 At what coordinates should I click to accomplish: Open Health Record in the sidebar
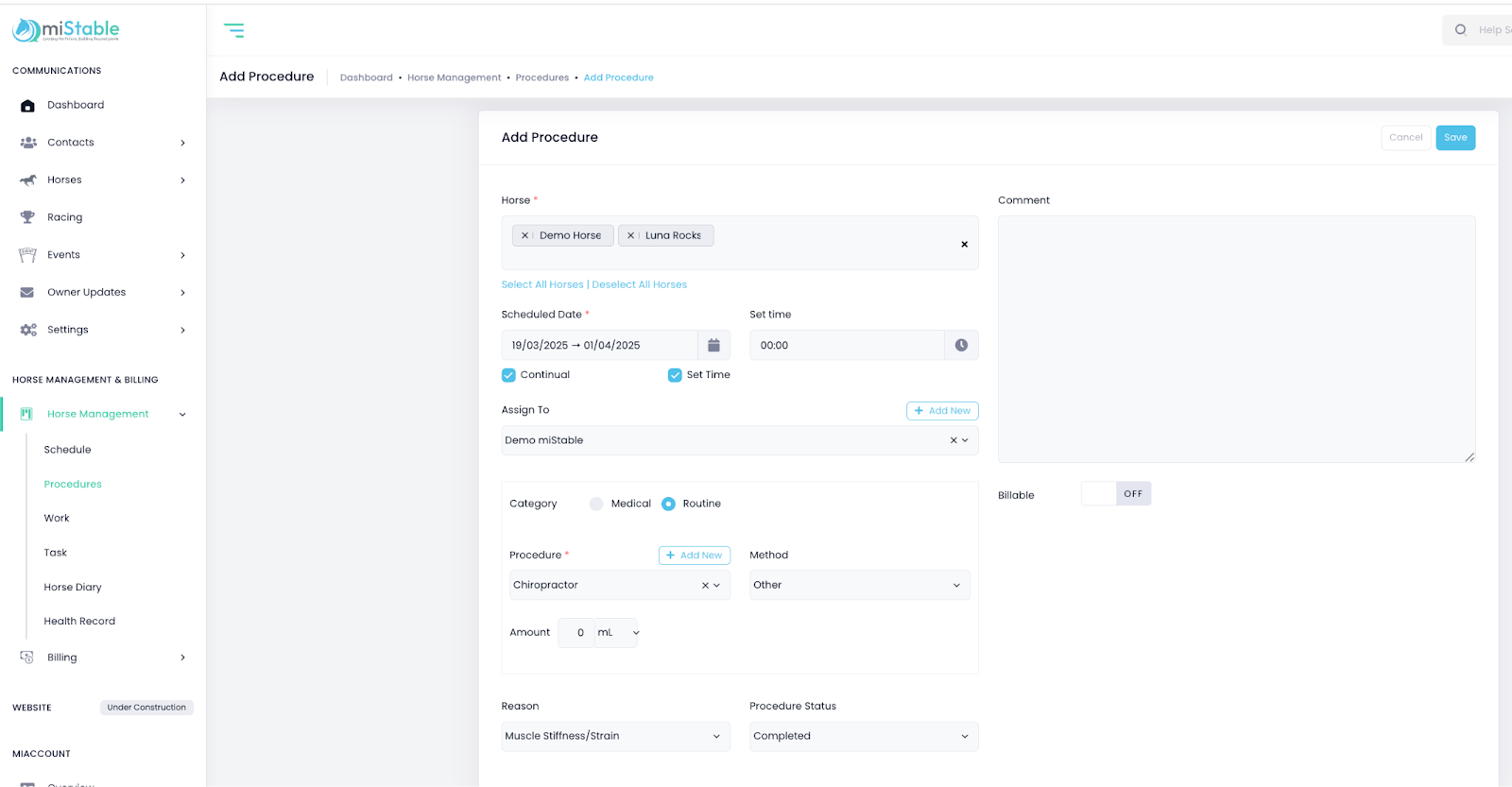(x=79, y=622)
